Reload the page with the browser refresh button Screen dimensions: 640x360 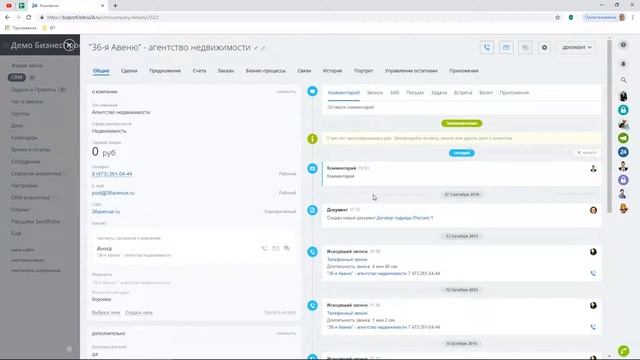pyautogui.click(x=29, y=18)
